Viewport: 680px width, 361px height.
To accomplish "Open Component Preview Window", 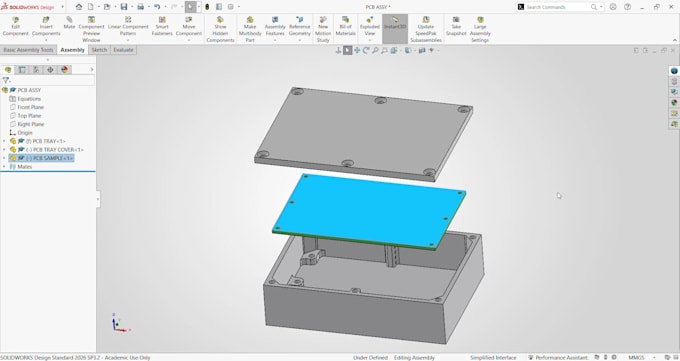I will (92, 29).
